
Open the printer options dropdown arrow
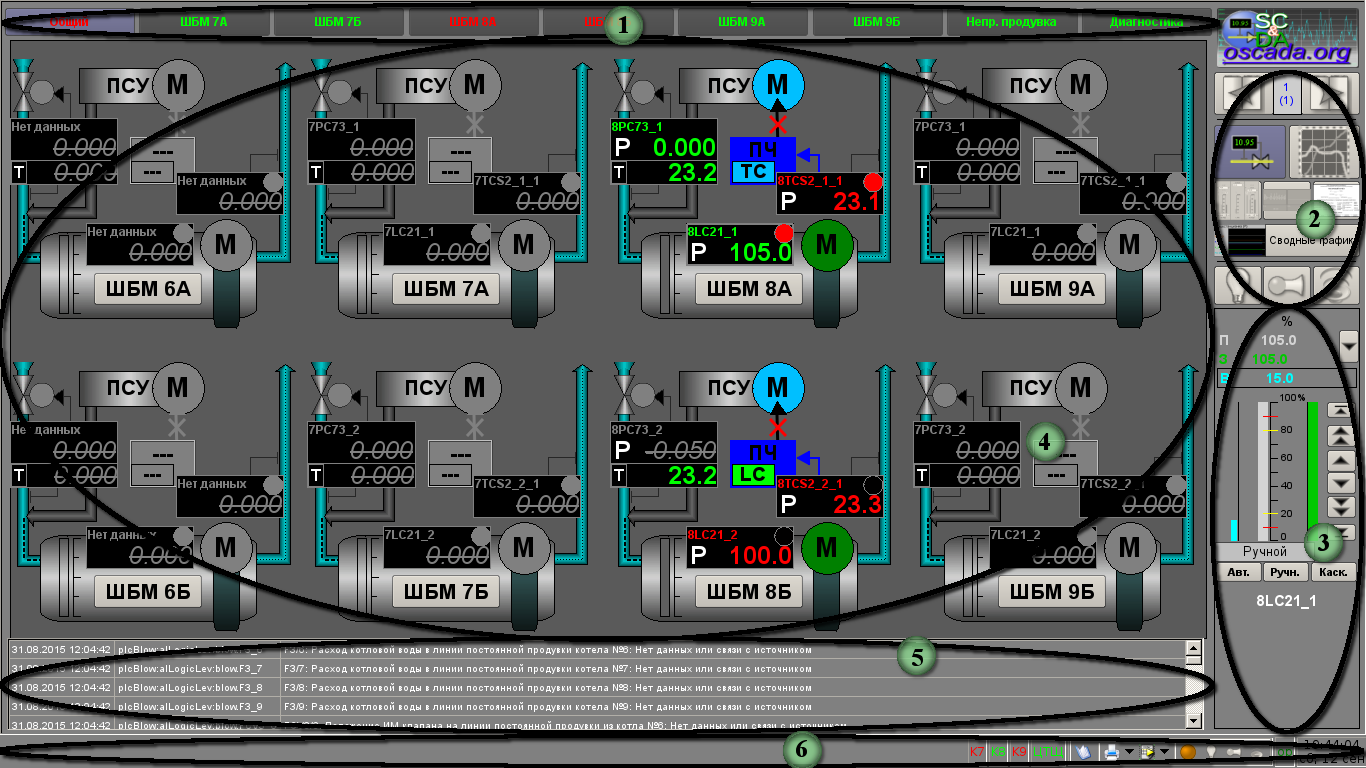[x=1127, y=751]
